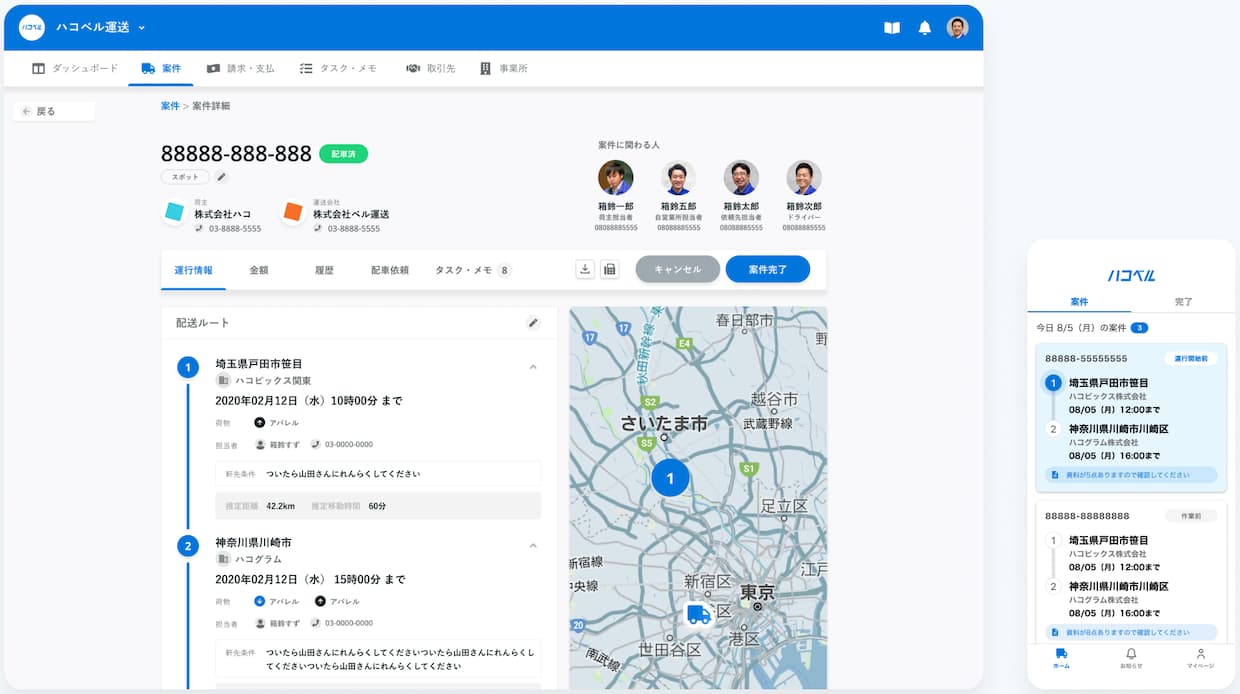Click the 案件完了 button

(x=768, y=269)
